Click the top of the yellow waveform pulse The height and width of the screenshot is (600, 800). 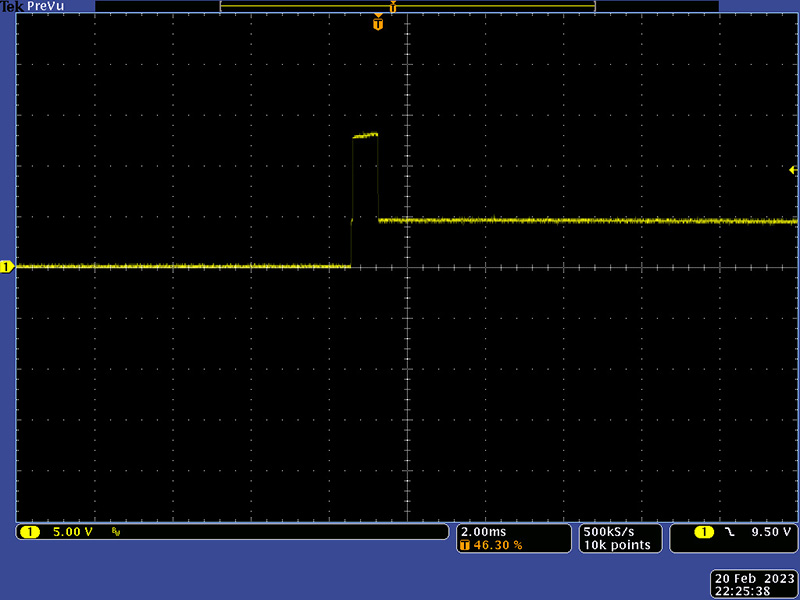click(x=365, y=136)
